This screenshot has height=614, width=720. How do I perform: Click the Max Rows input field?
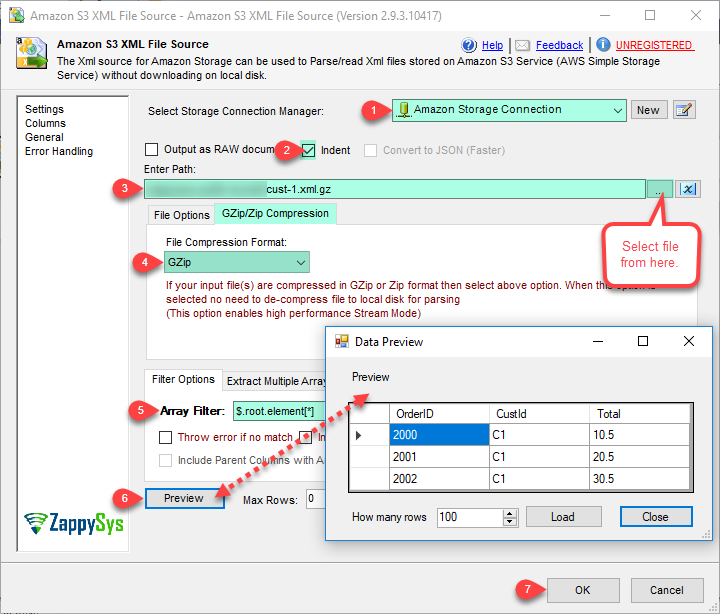click(316, 499)
